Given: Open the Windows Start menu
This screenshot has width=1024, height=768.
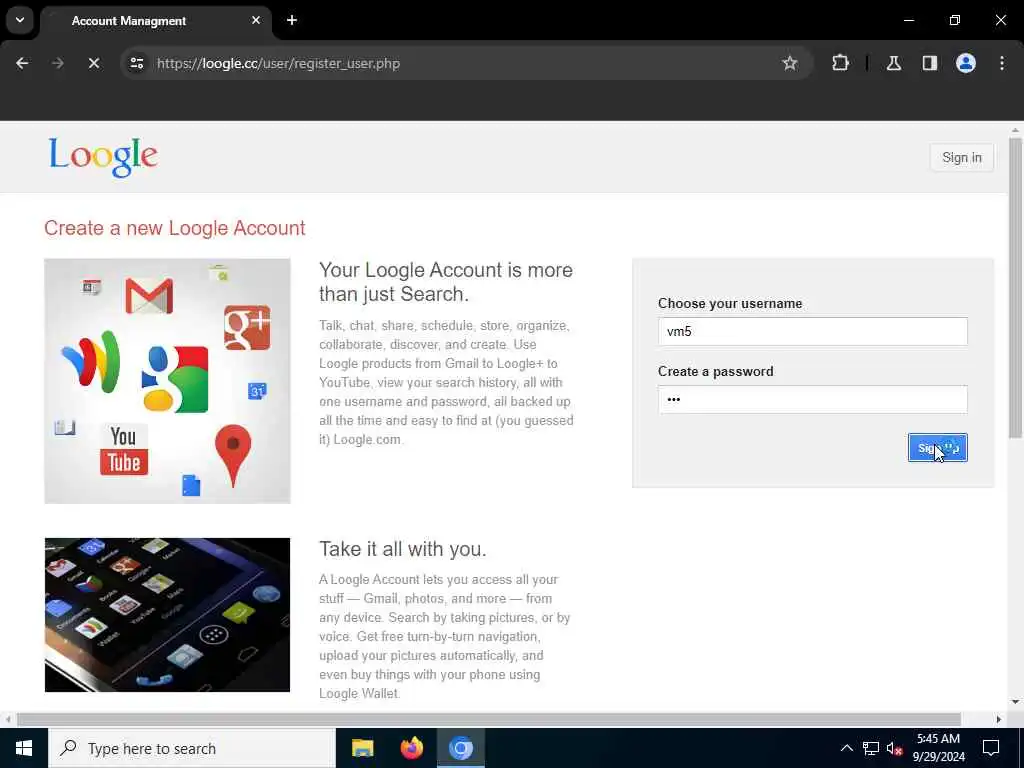Looking at the screenshot, I should click(x=24, y=748).
